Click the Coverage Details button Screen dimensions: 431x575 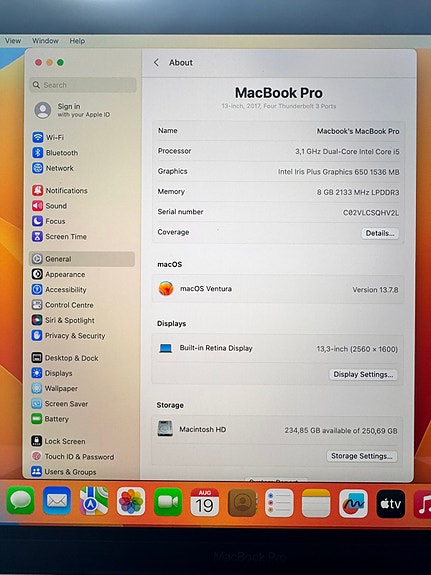tap(380, 233)
